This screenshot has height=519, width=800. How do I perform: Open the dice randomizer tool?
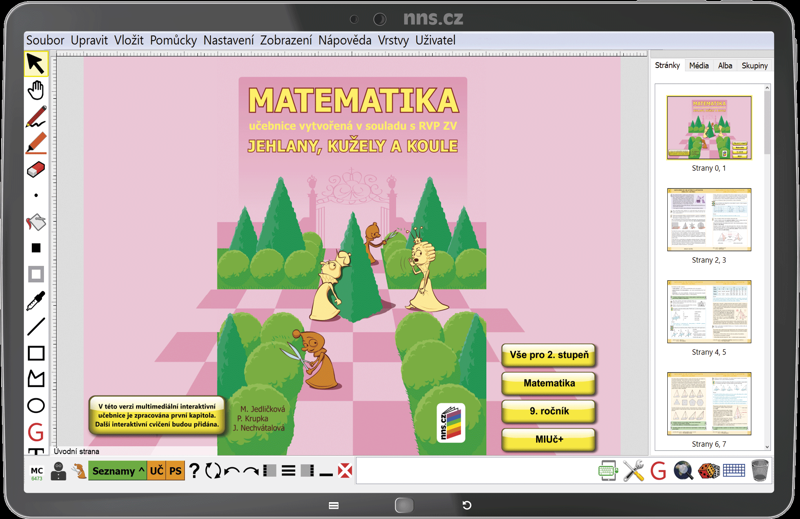click(709, 471)
